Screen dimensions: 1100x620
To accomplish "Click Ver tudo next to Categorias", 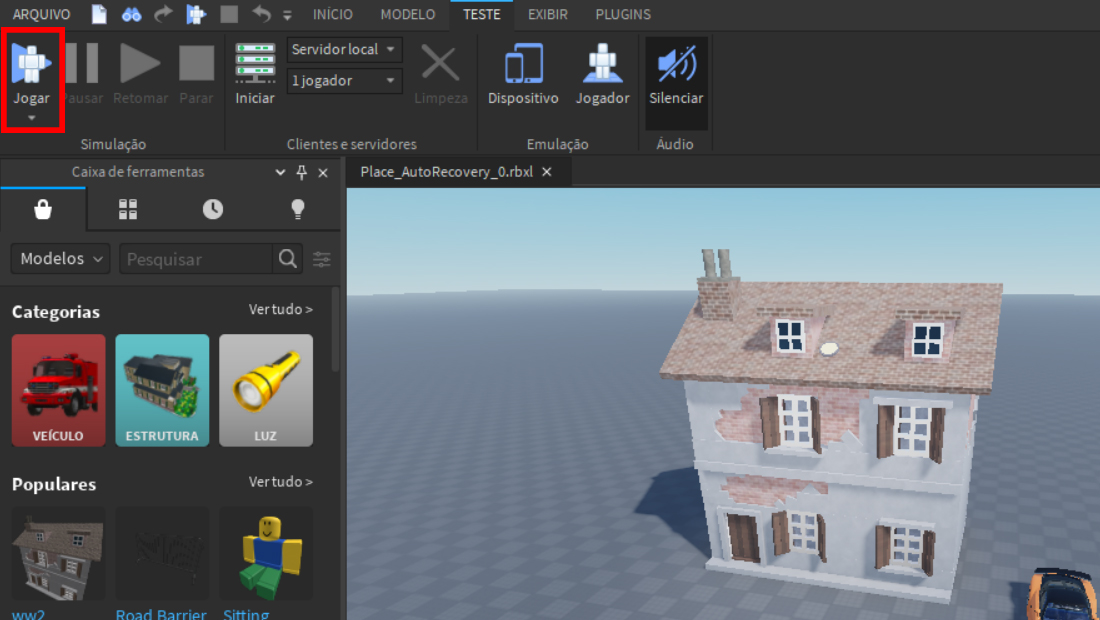I will click(x=281, y=309).
